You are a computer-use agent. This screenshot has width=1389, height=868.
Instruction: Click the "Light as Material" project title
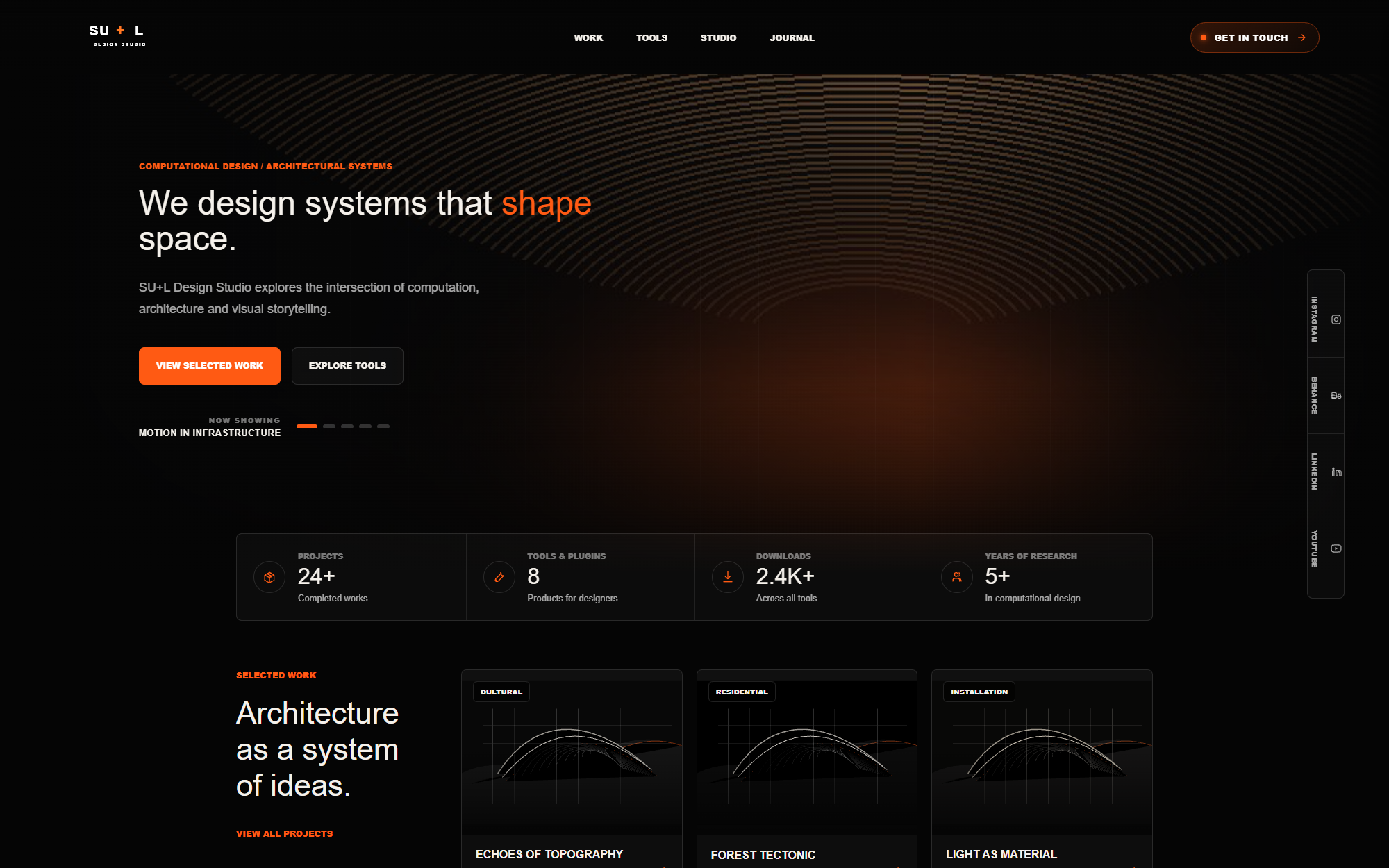tap(1001, 854)
